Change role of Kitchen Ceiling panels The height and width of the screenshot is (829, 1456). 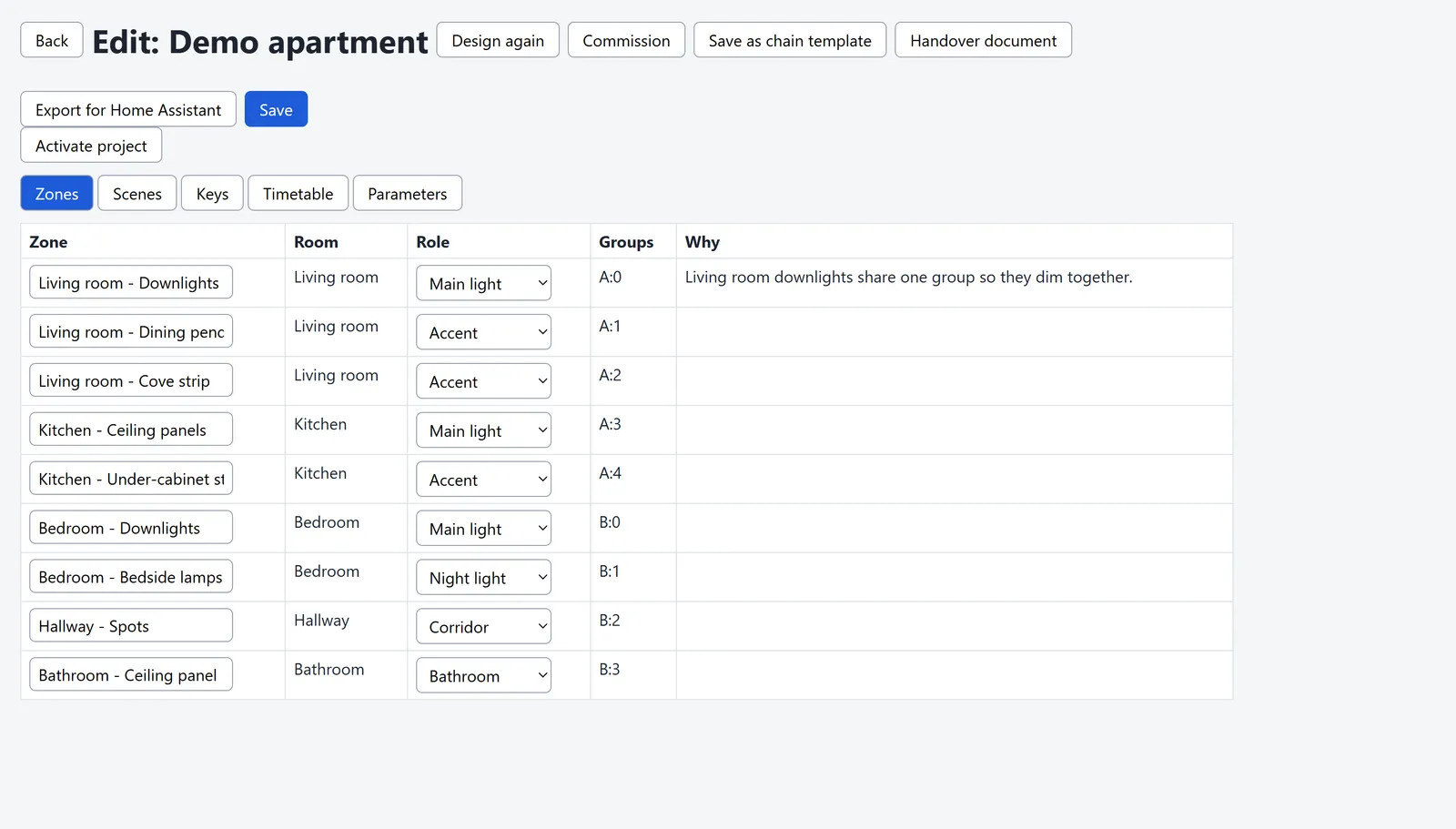[483, 430]
